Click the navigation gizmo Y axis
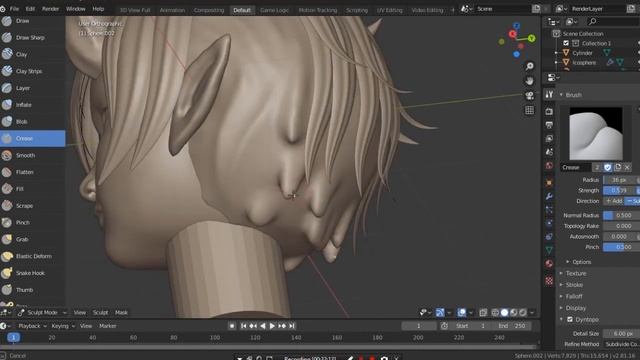This screenshot has width=640, height=360. coord(531,38)
